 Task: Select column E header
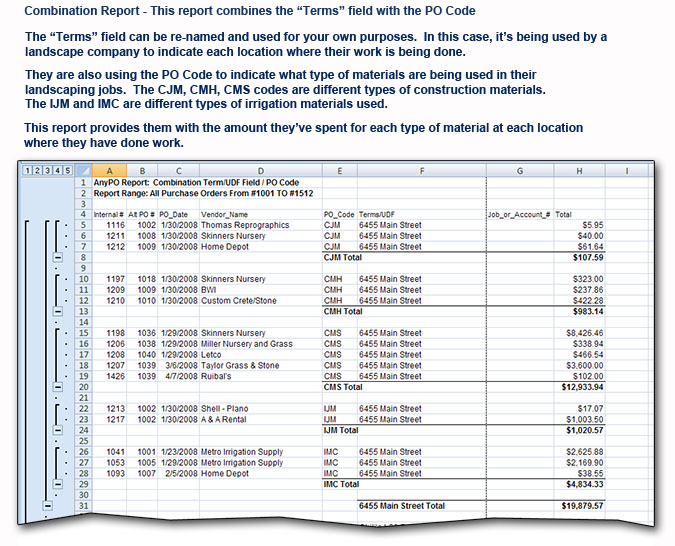(340, 171)
